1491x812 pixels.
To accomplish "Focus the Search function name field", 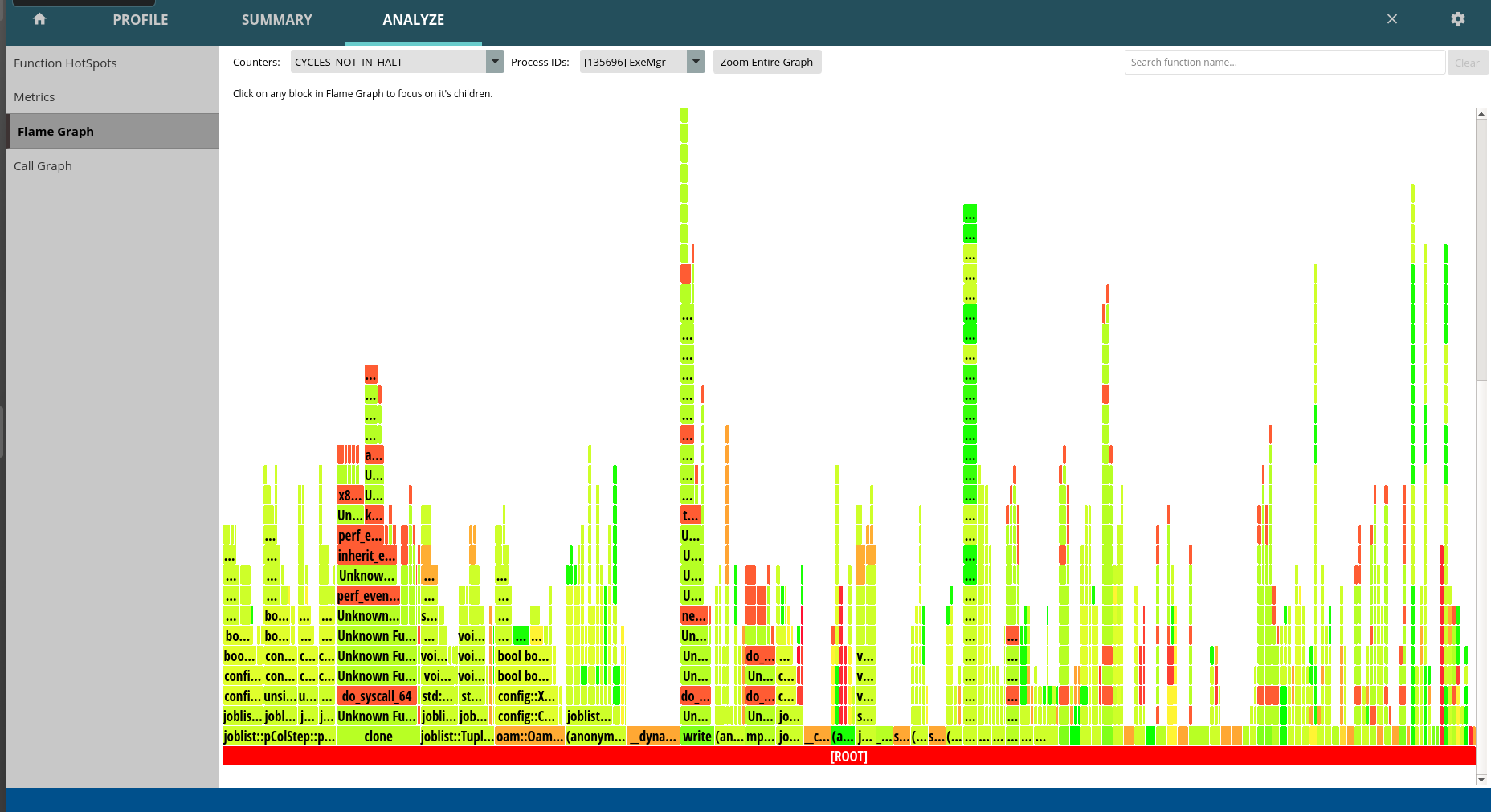I will [1284, 63].
